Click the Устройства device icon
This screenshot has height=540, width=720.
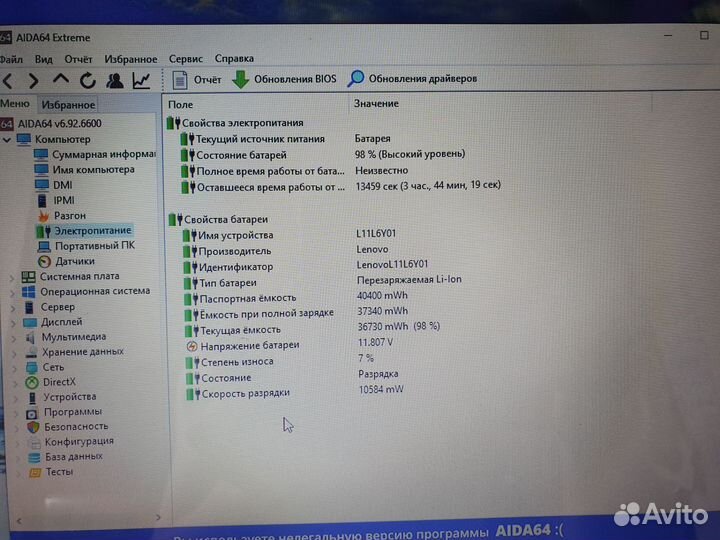tap(32, 397)
